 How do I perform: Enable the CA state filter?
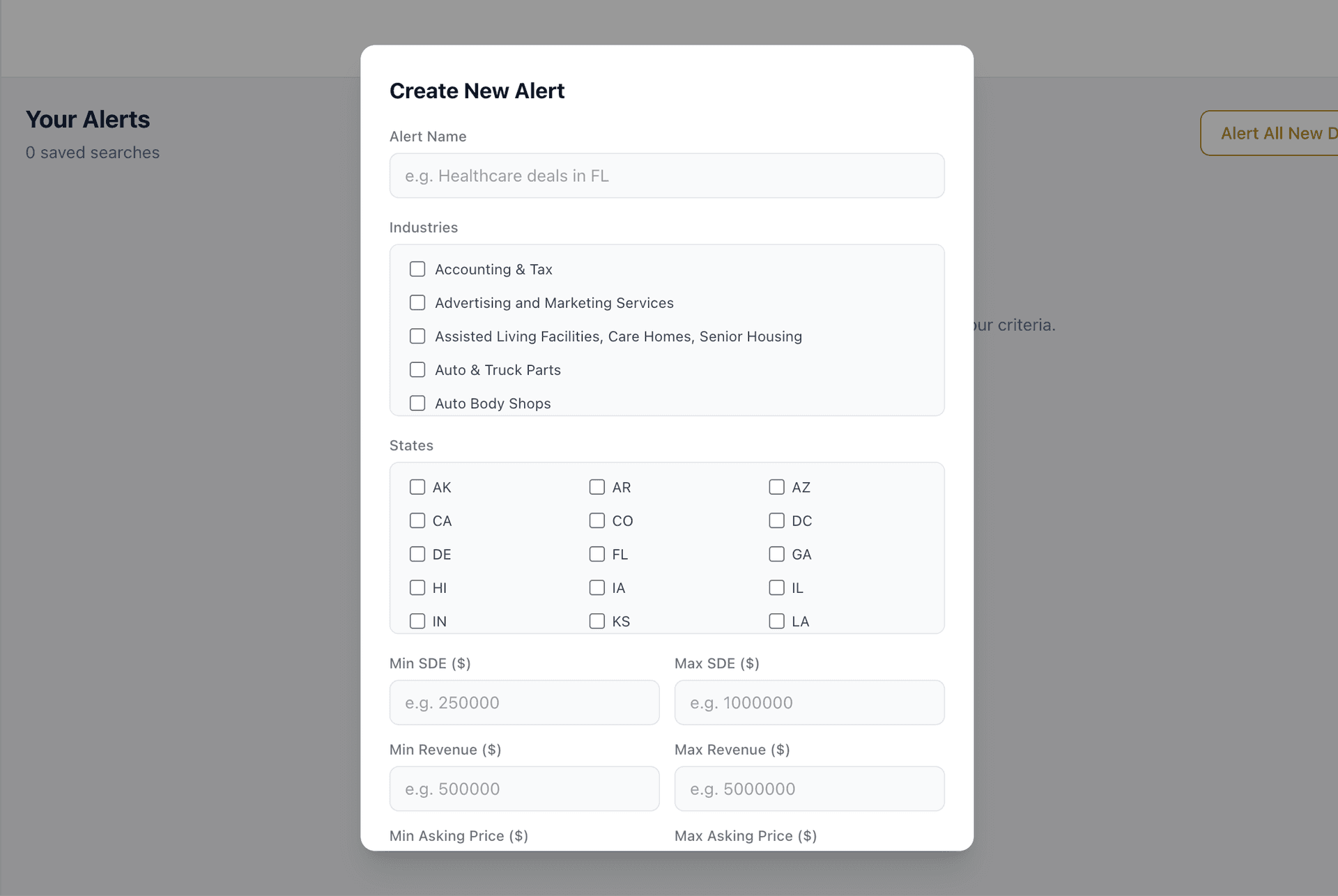pos(417,520)
